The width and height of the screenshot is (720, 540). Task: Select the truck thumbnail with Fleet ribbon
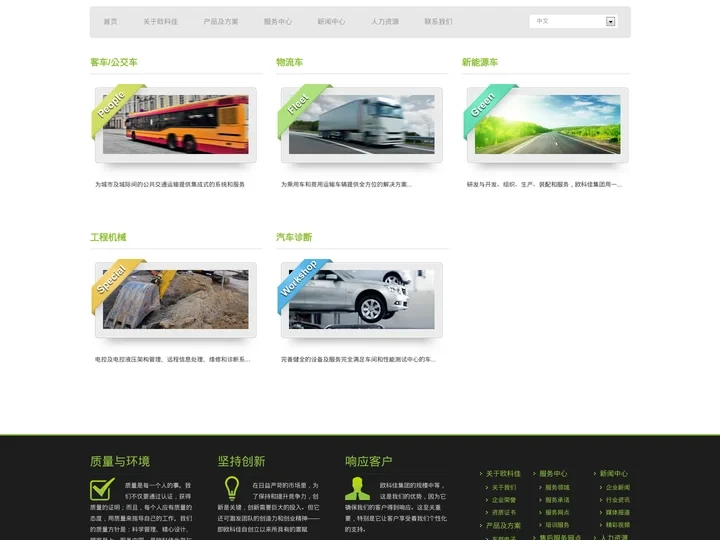point(362,124)
